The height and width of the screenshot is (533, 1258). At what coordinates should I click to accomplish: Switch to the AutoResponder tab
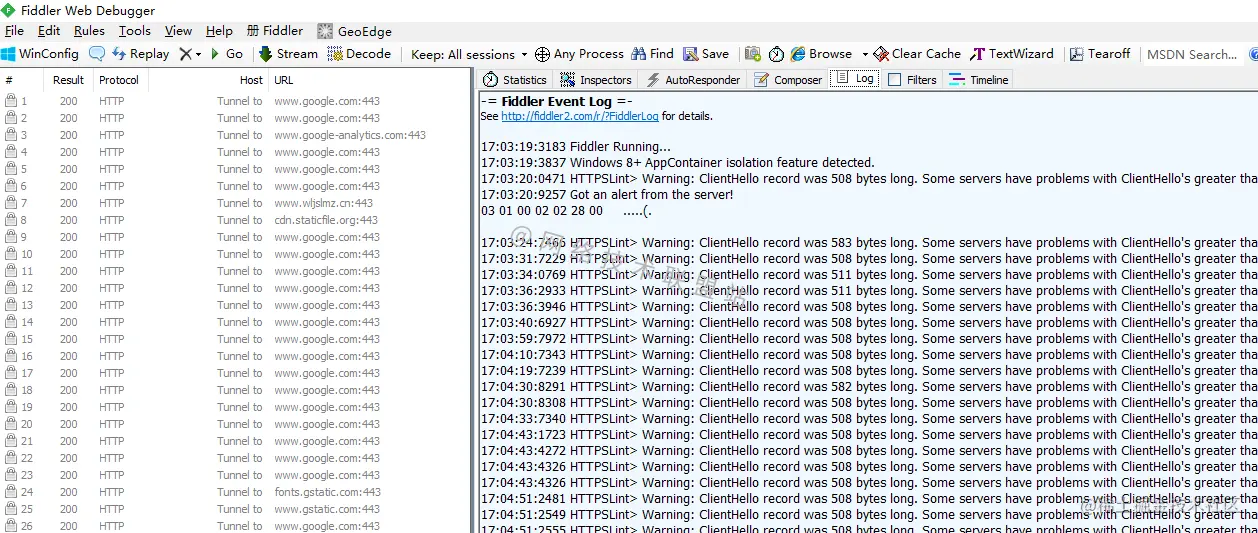pyautogui.click(x=693, y=79)
